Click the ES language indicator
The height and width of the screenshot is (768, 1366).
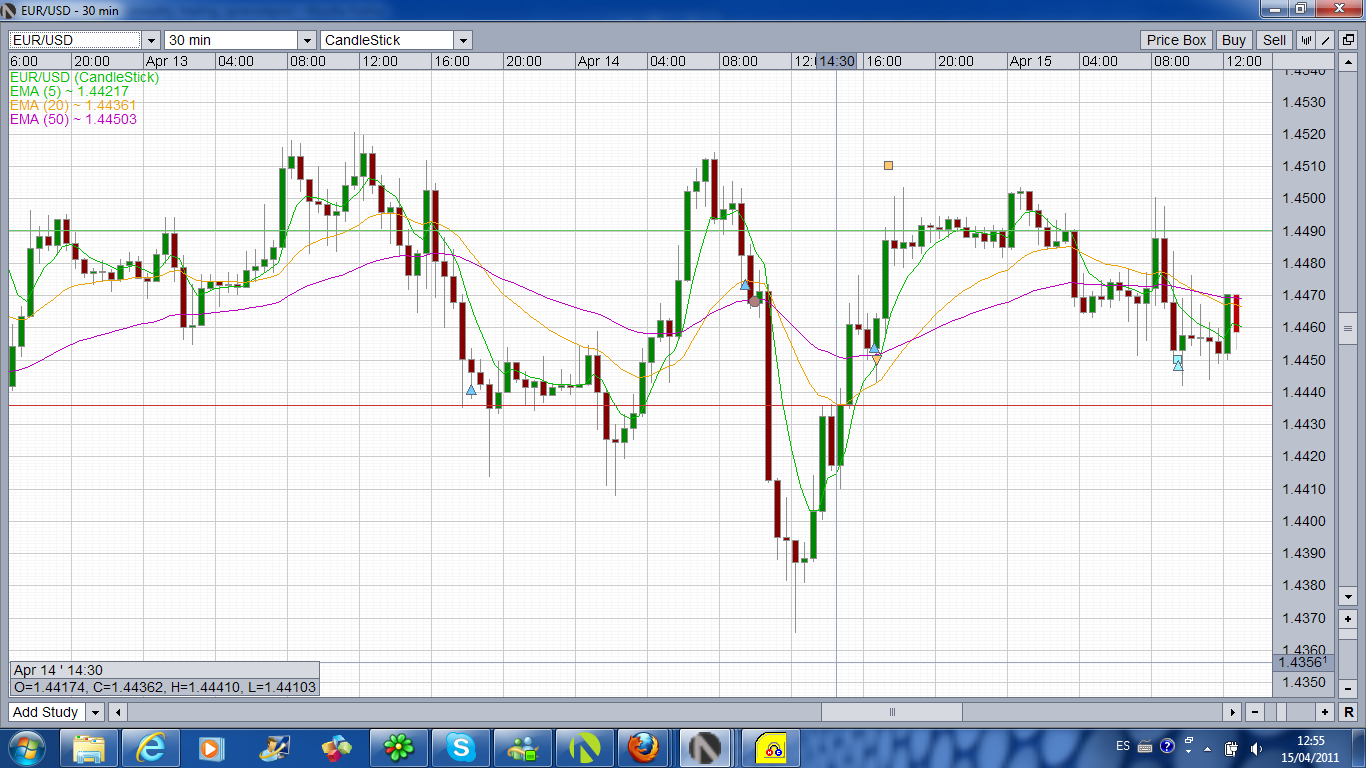pyautogui.click(x=1123, y=746)
